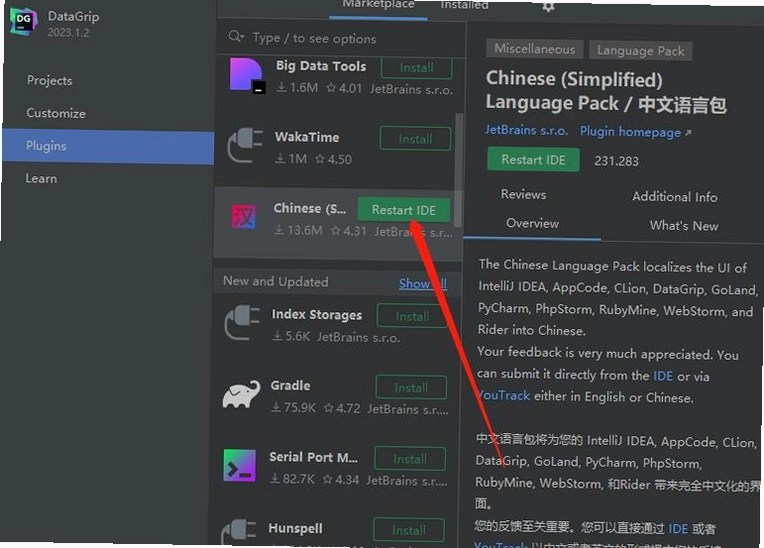Select the Chinese (S... plugin title
764x548 pixels.
309,208
